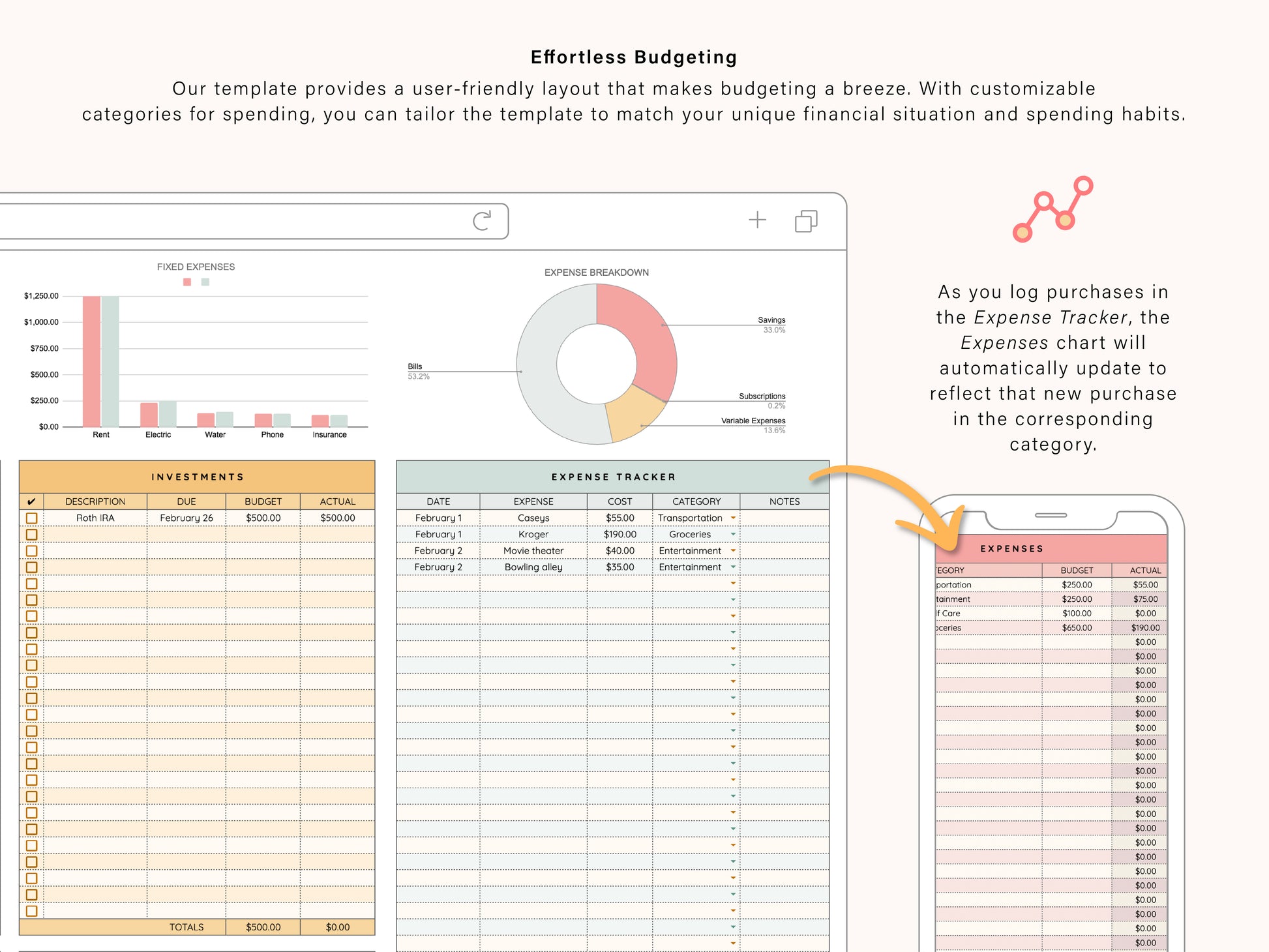Viewport: 1269px width, 952px height.
Task: Open the Transportation category dropdown arrow
Action: click(x=733, y=518)
